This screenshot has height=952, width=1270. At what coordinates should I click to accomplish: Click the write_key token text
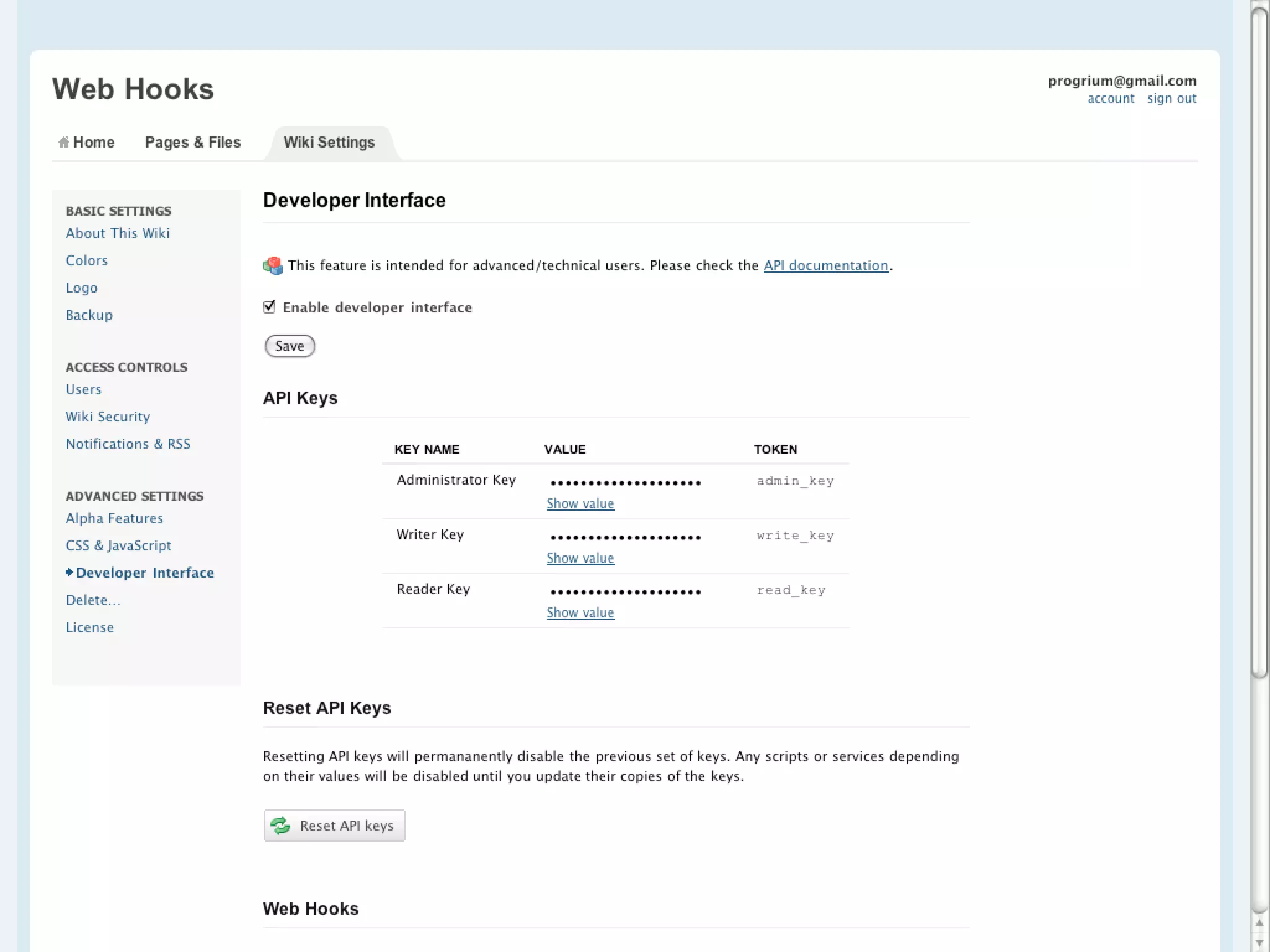(x=795, y=535)
